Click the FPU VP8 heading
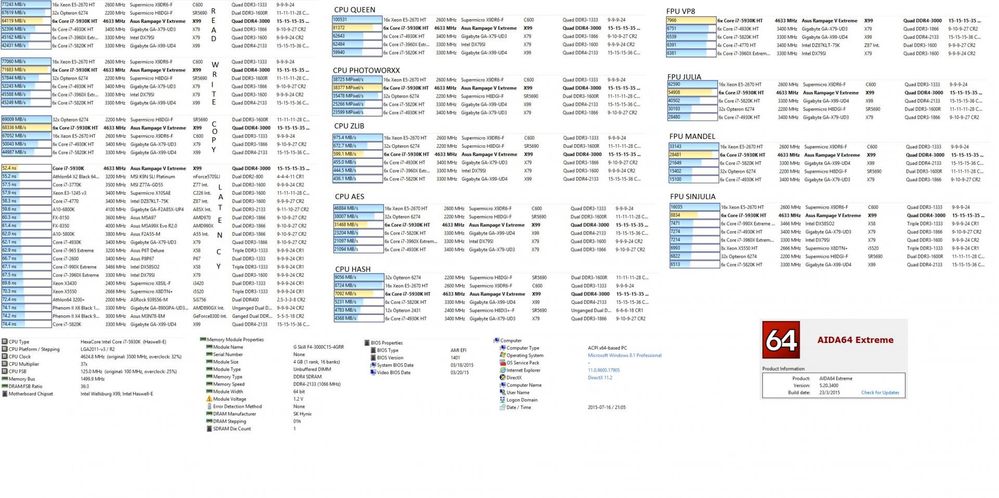Image resolution: width=999 pixels, height=498 pixels. point(682,10)
